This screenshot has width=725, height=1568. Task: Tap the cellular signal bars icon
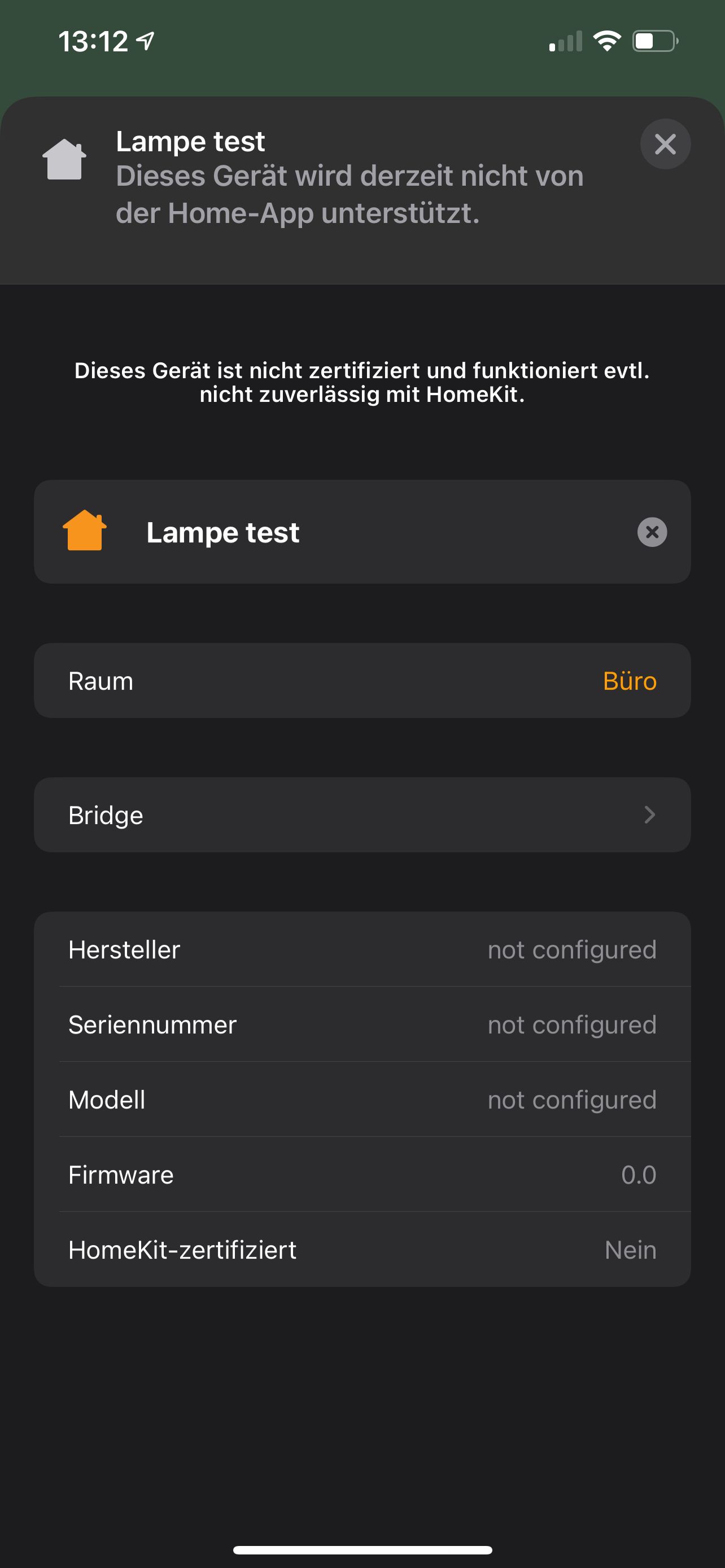pyautogui.click(x=566, y=42)
